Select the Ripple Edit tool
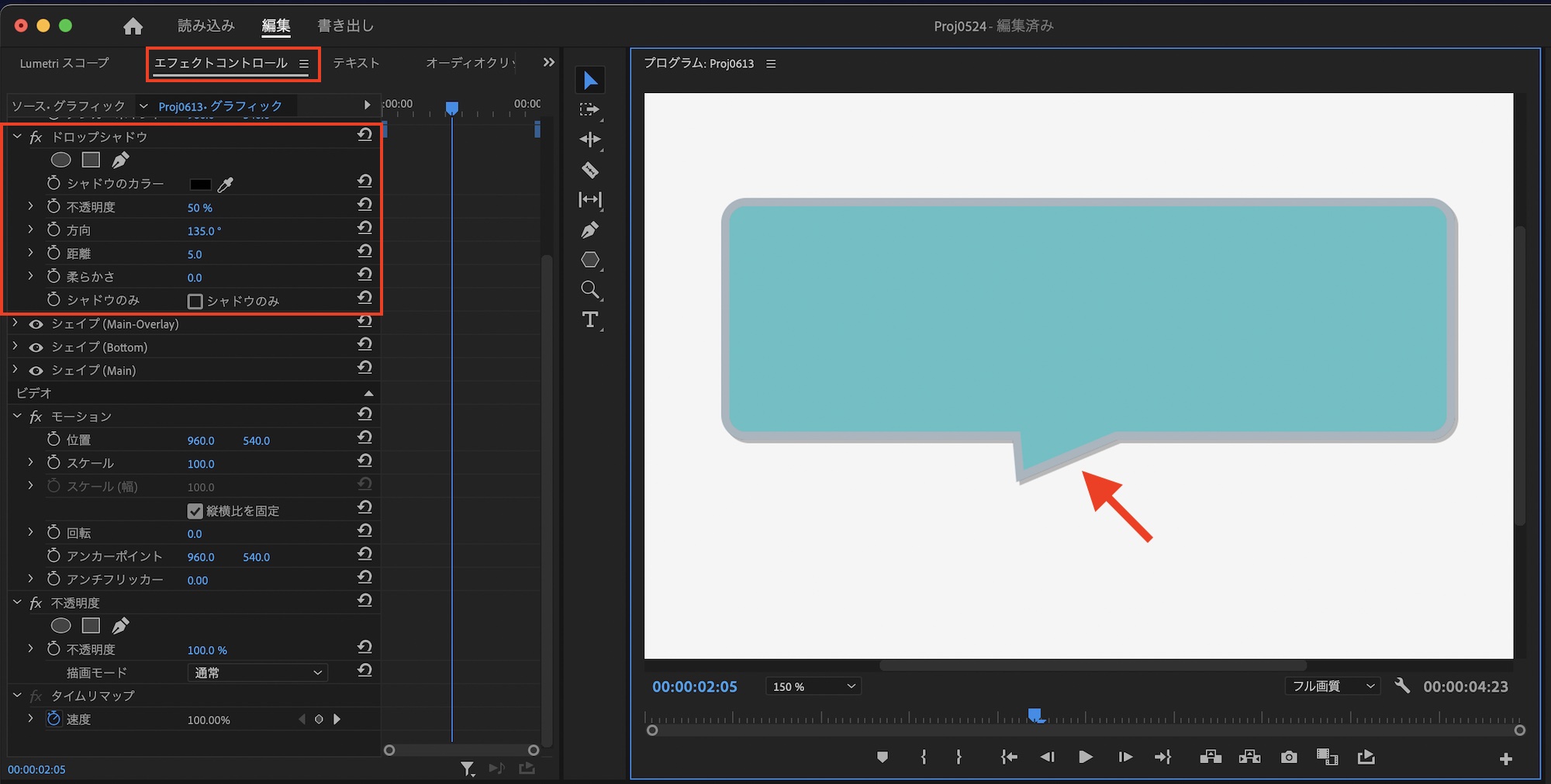 pyautogui.click(x=590, y=140)
